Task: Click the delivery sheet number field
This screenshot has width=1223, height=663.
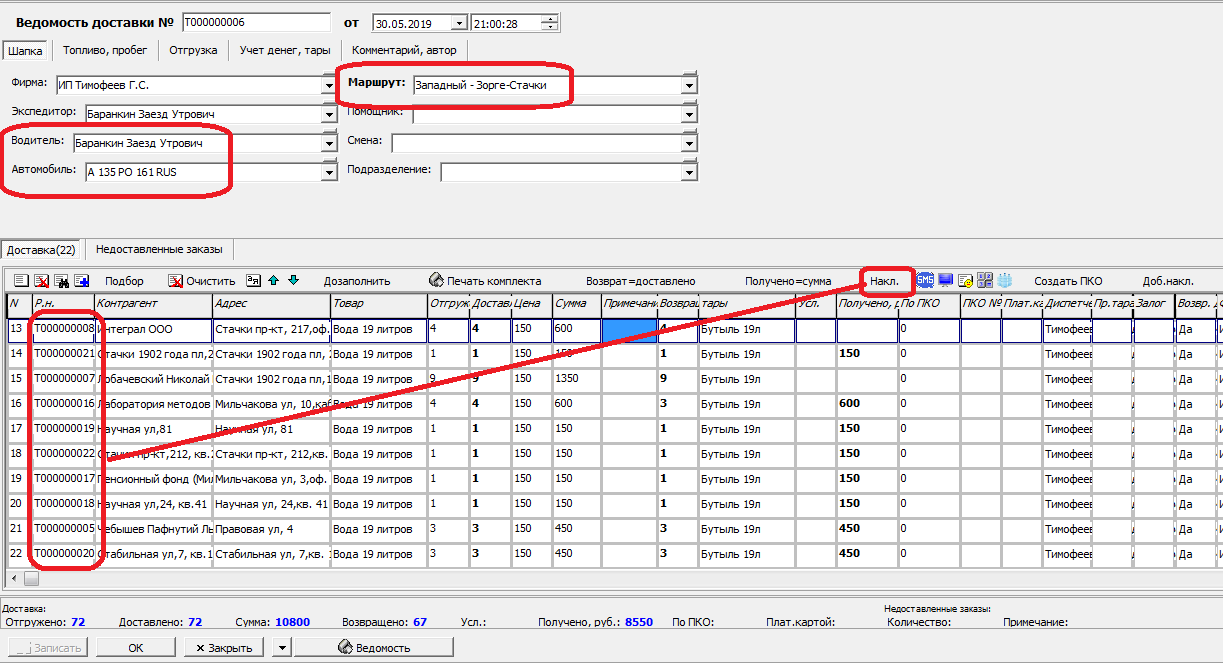Action: (x=256, y=22)
